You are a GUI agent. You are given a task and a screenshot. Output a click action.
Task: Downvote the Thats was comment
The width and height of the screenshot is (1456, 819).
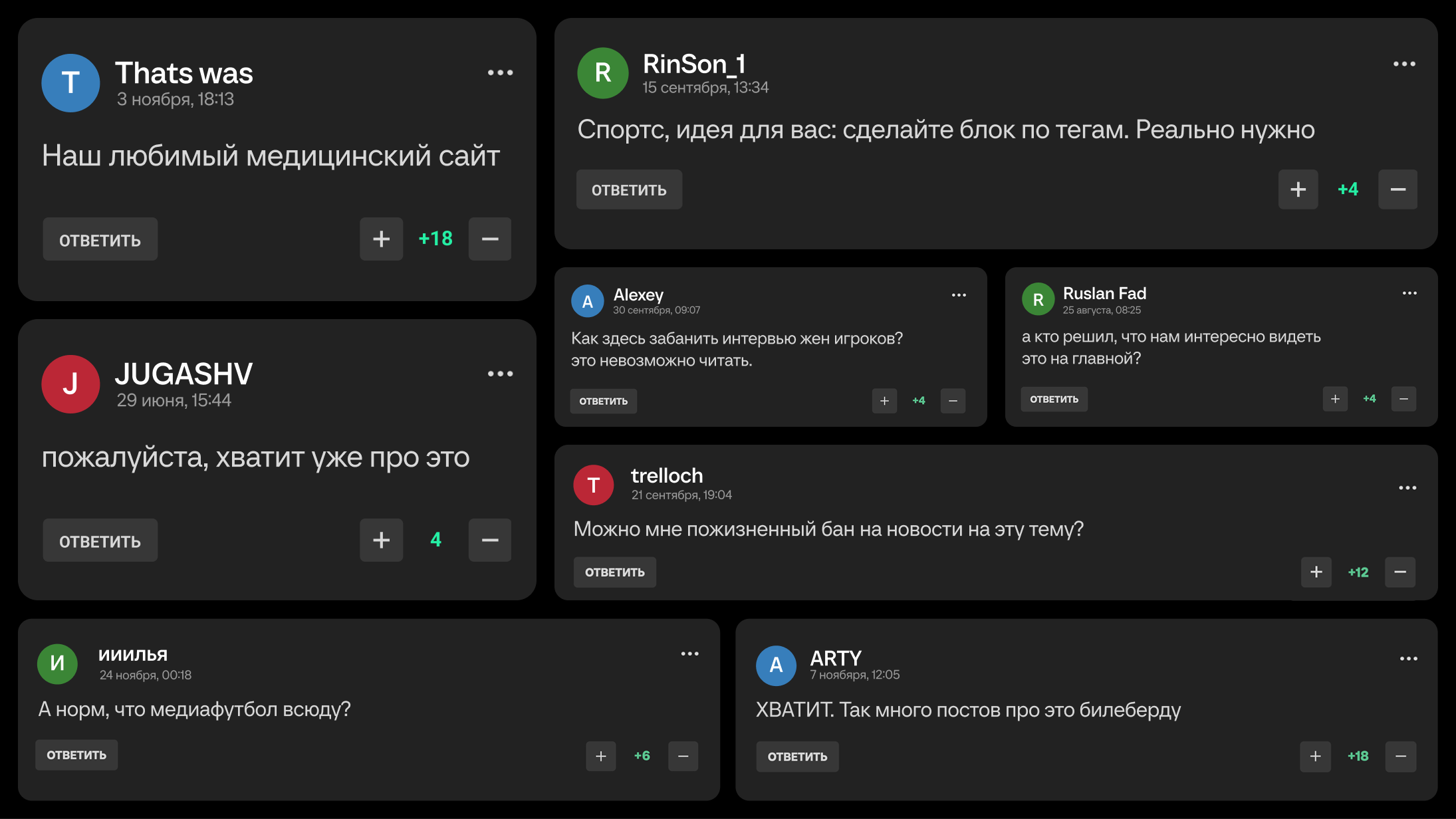pos(490,239)
